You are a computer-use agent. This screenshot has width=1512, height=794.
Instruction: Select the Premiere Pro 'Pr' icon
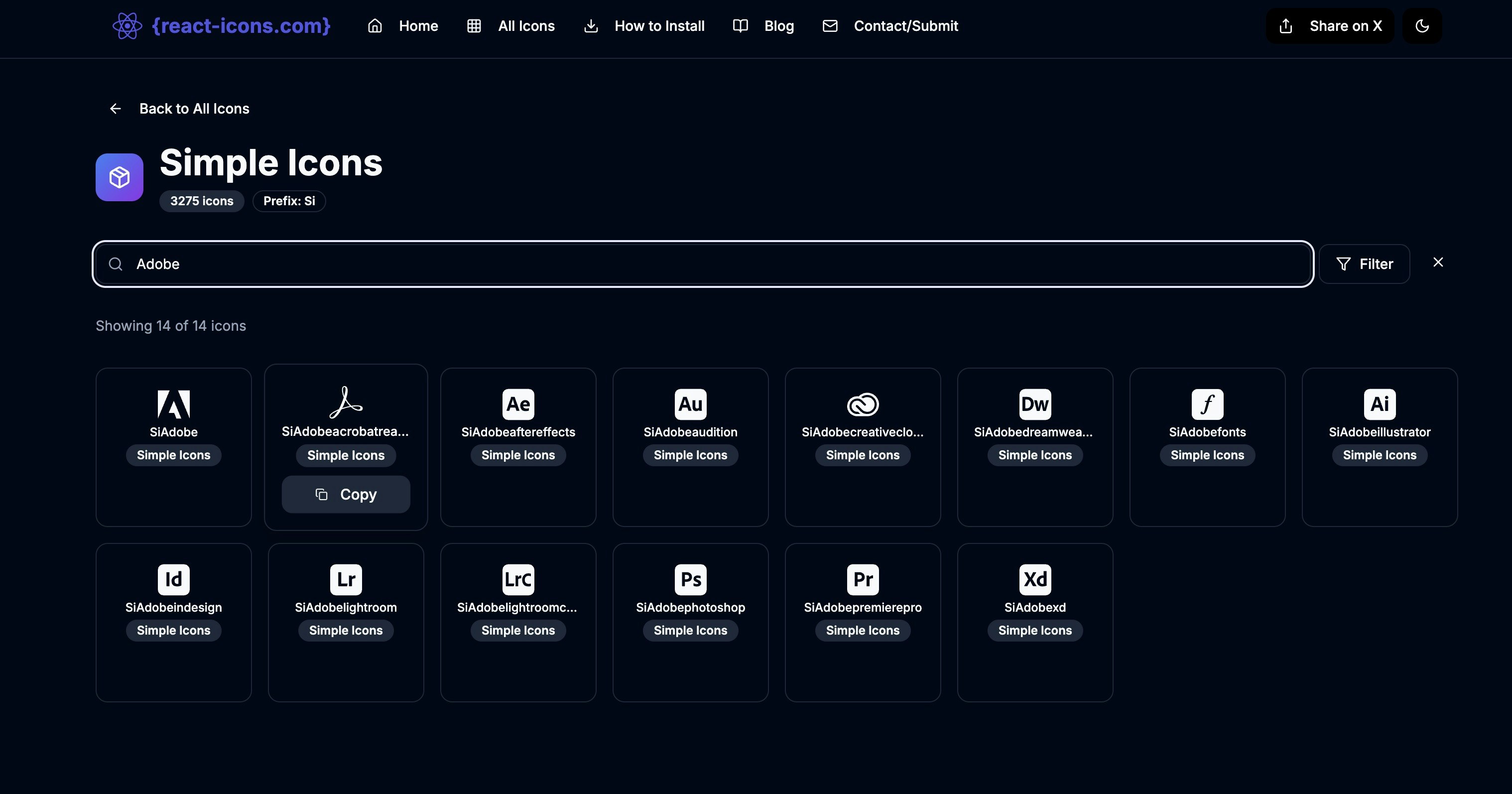(863, 580)
